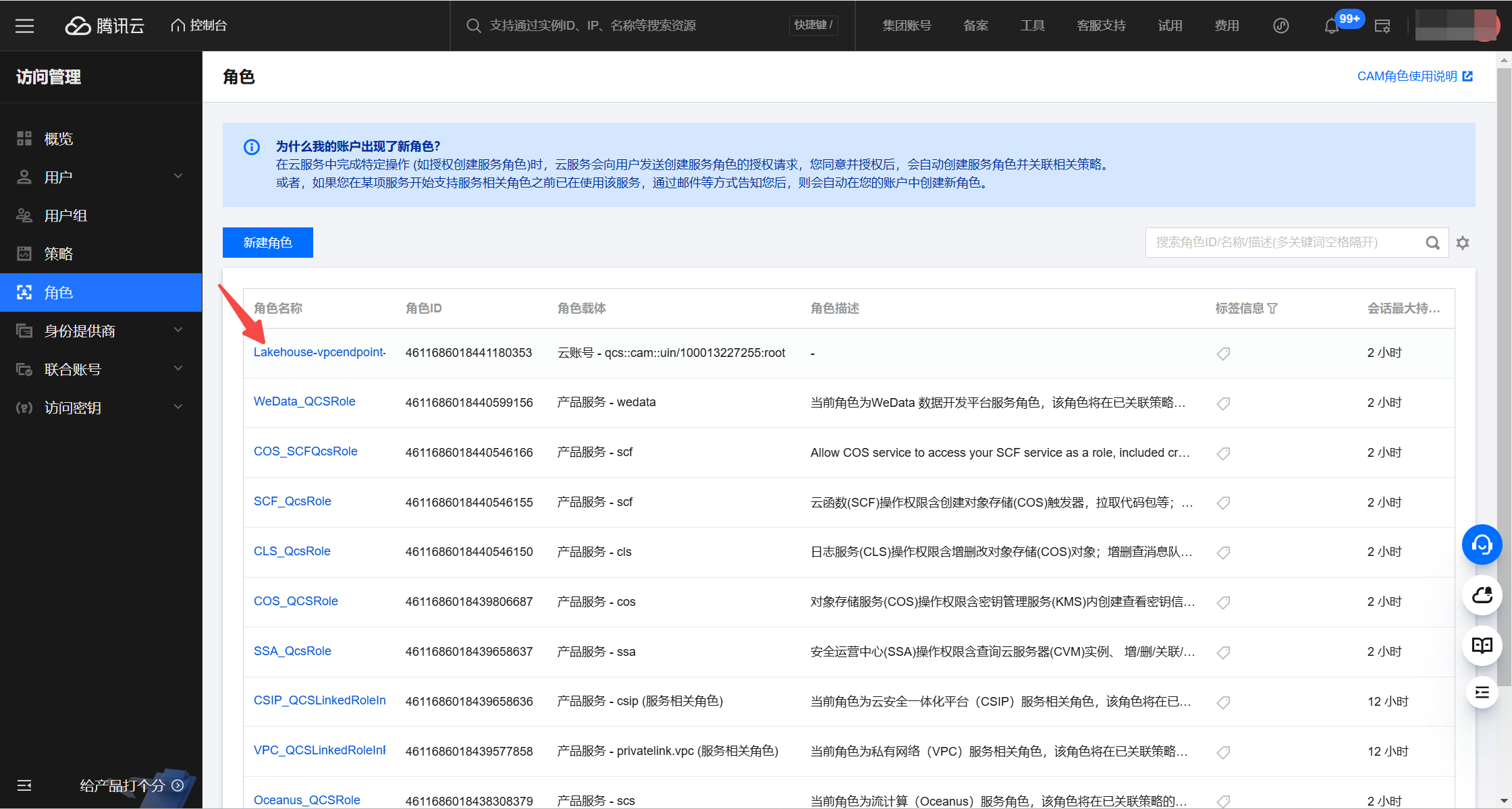This screenshot has width=1512, height=809.
Task: Open 费用 in the top navigation
Action: pos(1226,26)
